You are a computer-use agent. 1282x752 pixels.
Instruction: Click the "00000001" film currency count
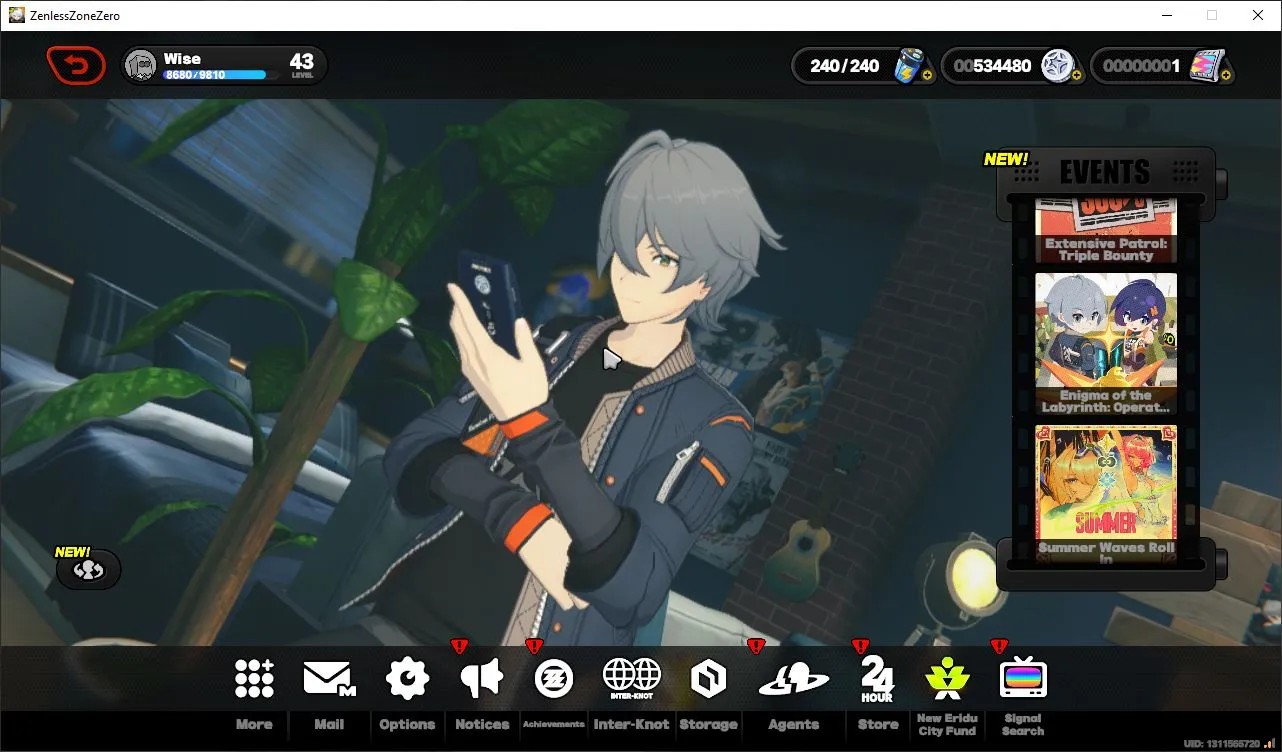click(x=1142, y=66)
